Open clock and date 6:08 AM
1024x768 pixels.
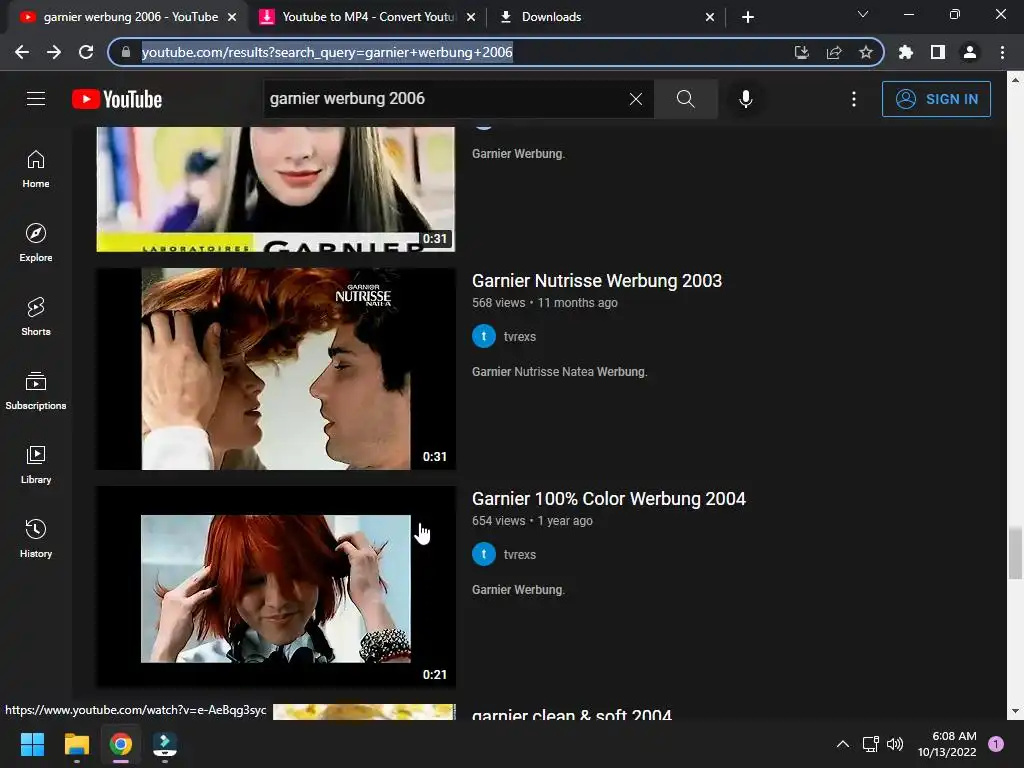(x=947, y=744)
